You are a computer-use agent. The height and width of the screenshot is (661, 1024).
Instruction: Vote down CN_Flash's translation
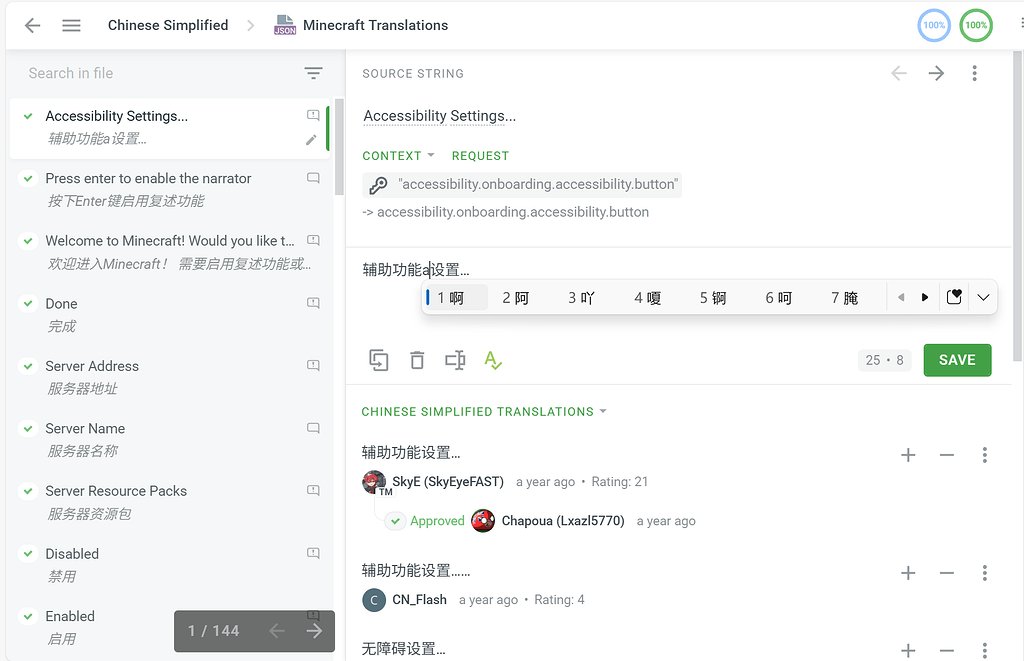[946, 573]
